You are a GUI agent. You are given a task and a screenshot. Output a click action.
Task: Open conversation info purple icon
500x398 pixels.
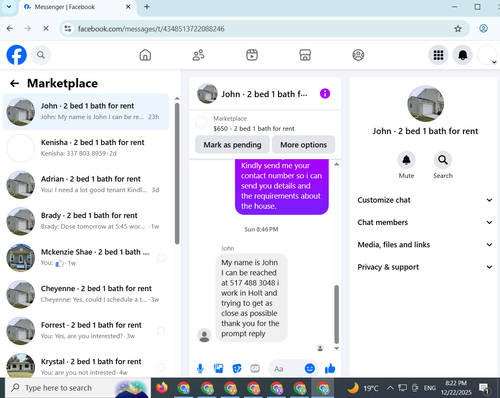point(325,94)
